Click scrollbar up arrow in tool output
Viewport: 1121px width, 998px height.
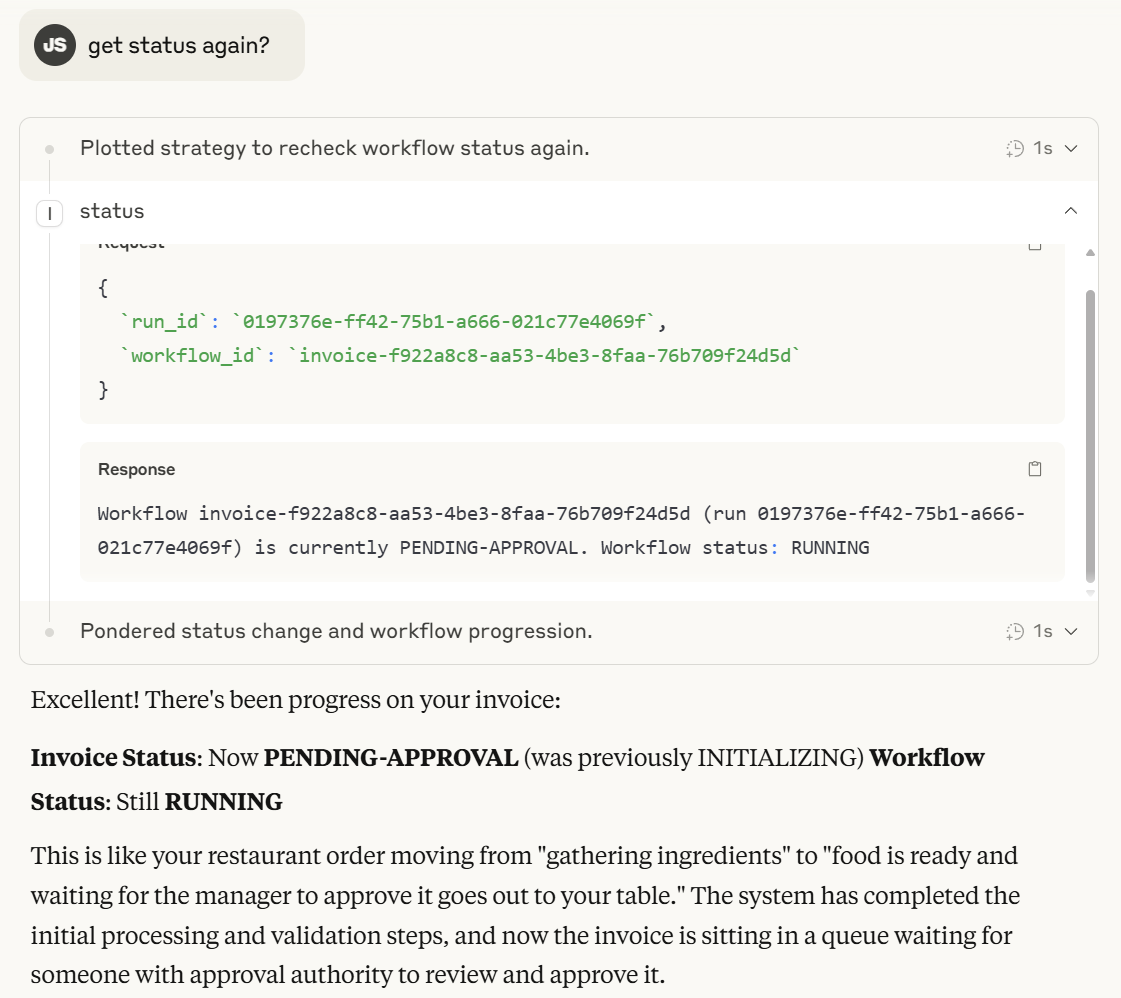[1091, 252]
